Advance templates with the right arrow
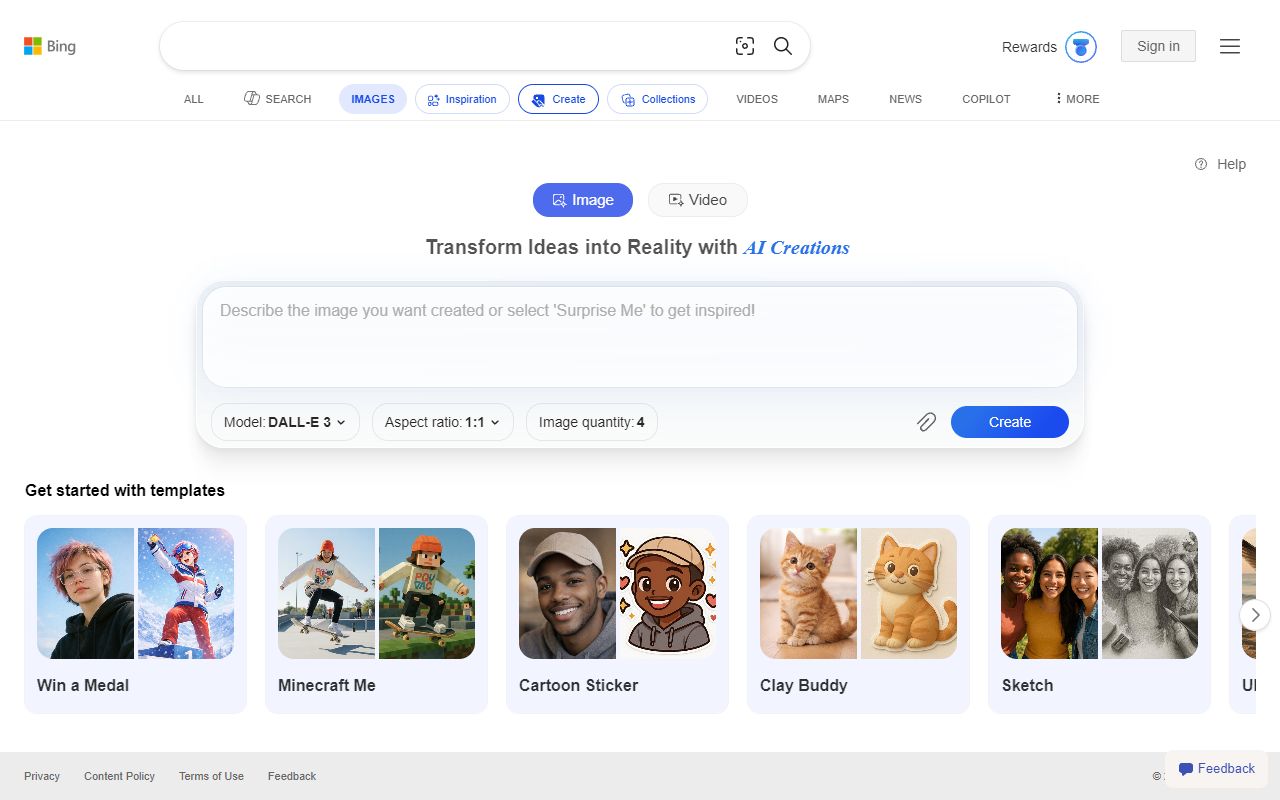This screenshot has width=1280, height=800. tap(1254, 615)
